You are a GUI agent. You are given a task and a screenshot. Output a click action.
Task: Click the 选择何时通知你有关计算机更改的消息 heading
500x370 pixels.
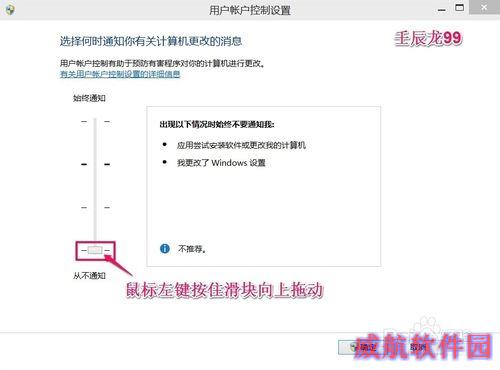(x=151, y=41)
